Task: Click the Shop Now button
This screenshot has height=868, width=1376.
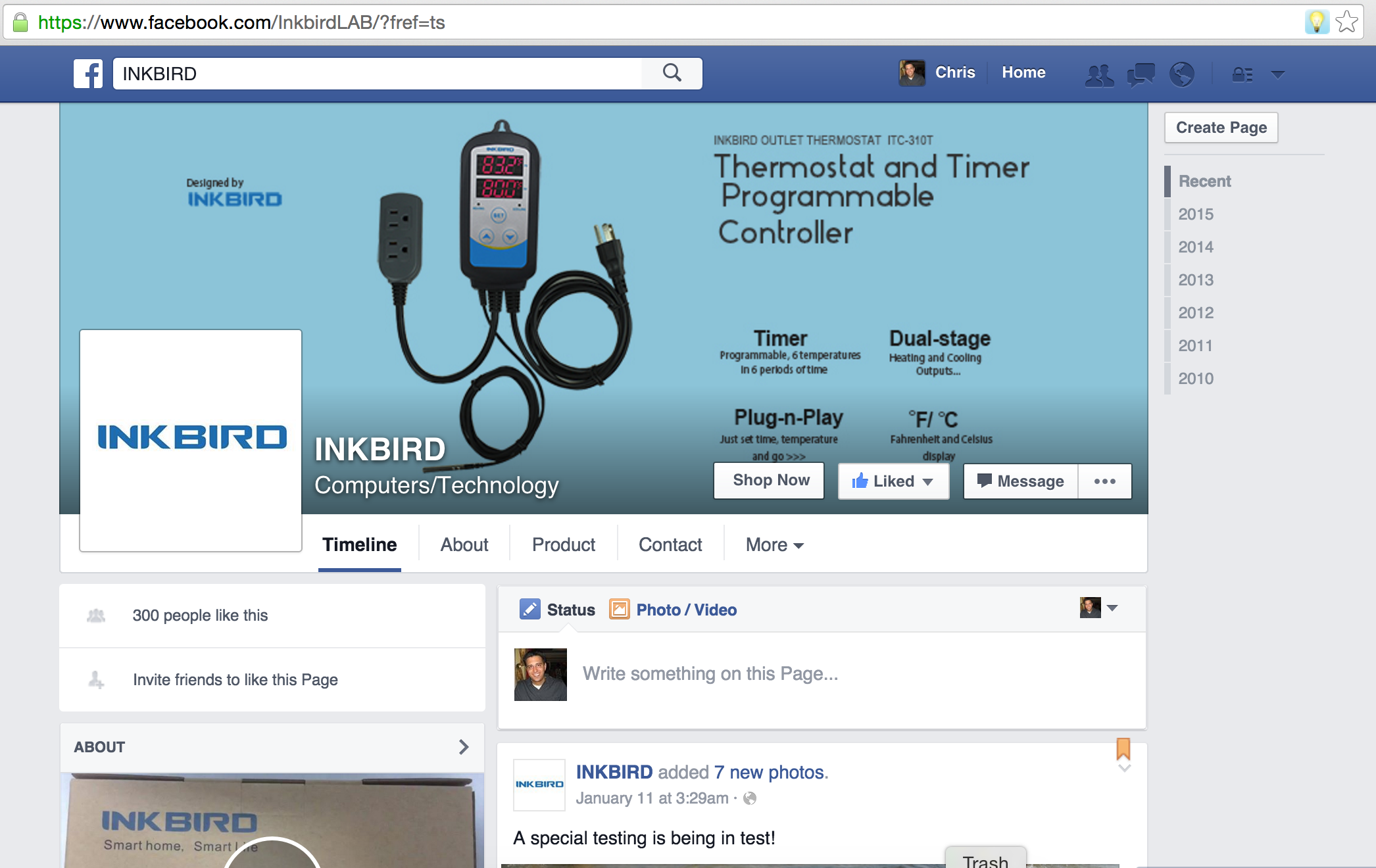Action: click(769, 481)
